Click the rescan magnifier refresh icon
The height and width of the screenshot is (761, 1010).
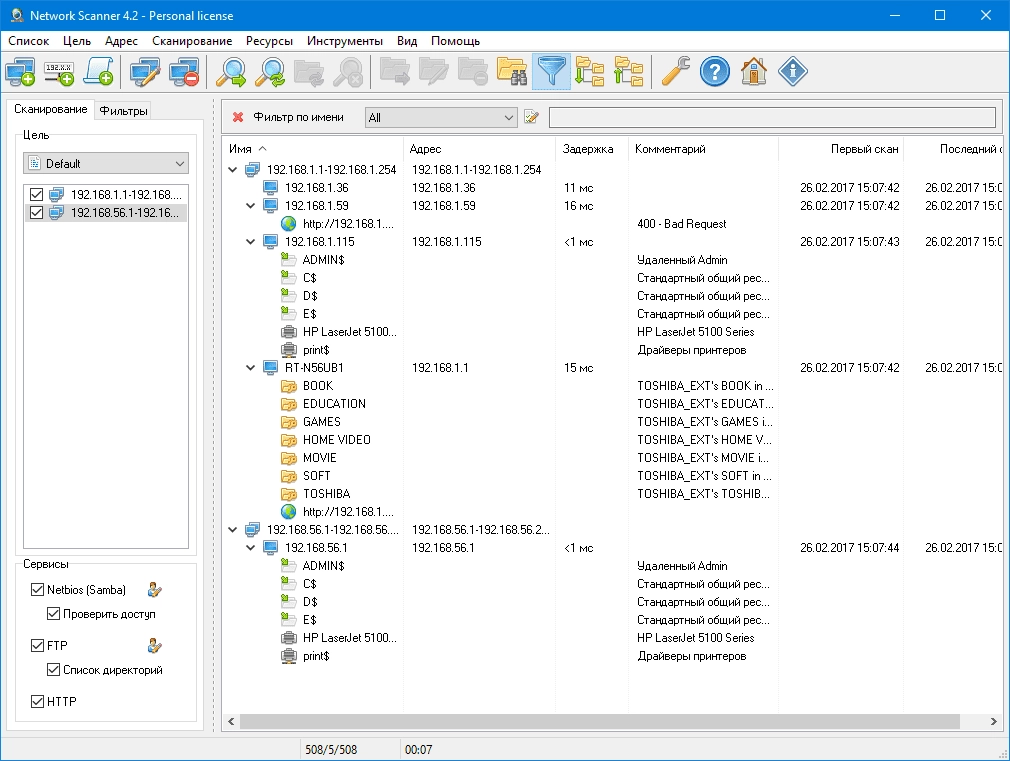click(269, 72)
